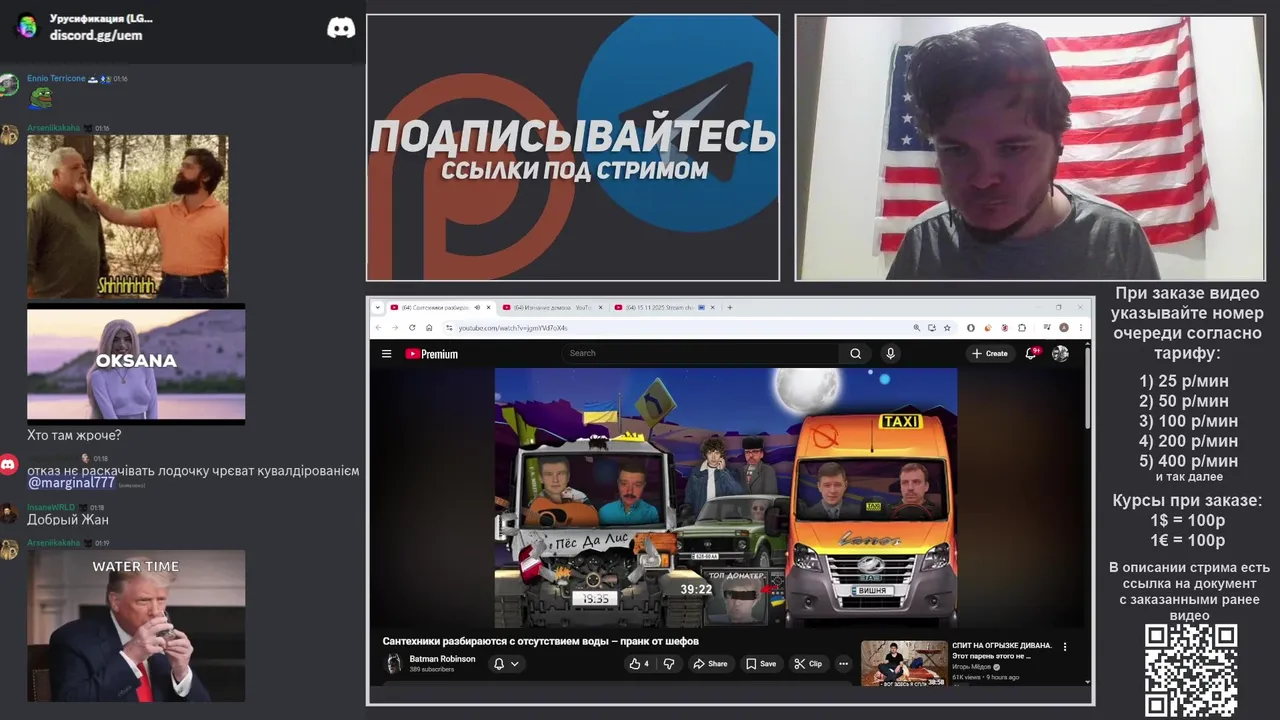Open YouTube account avatar menu

coord(1060,353)
